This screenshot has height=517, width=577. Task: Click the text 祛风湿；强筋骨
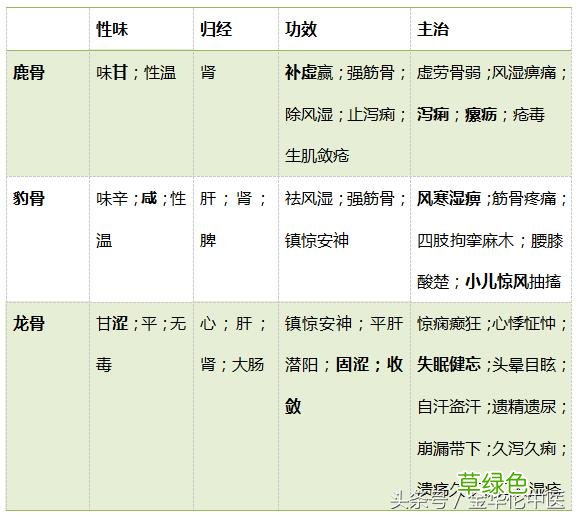click(345, 198)
